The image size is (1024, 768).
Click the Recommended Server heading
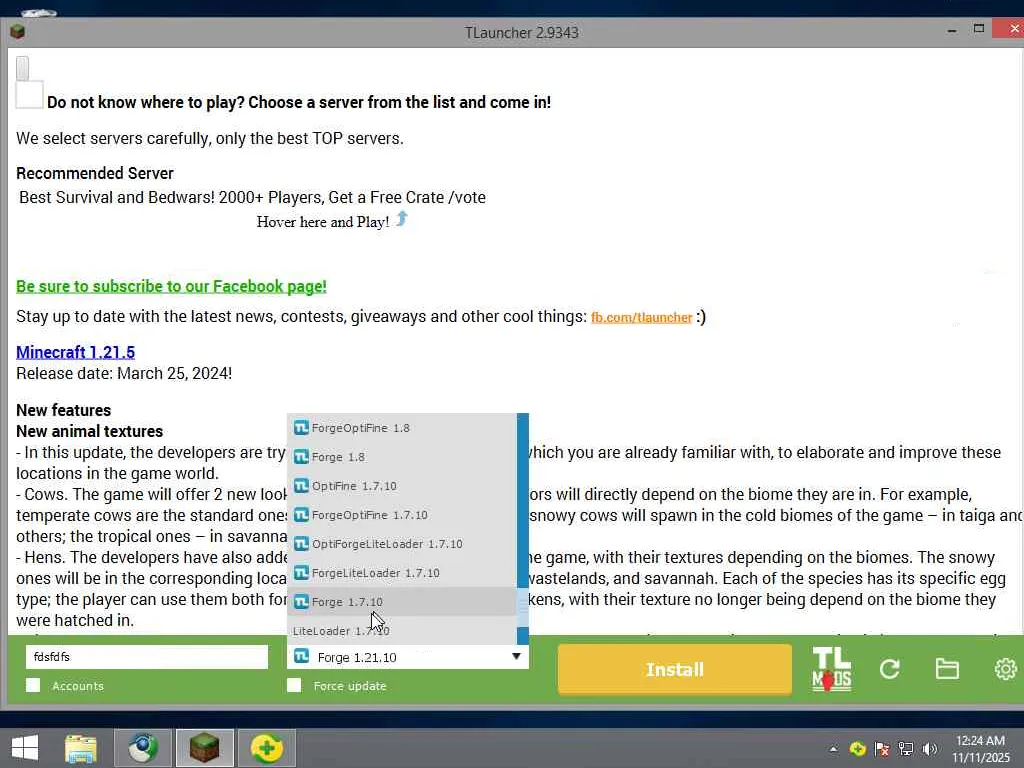pyautogui.click(x=95, y=173)
